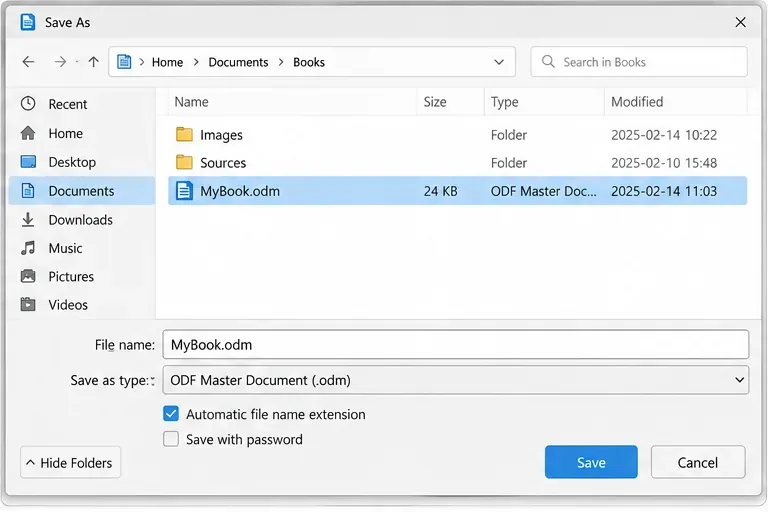Click the Music note icon
This screenshot has width=768, height=512.
[x=28, y=248]
